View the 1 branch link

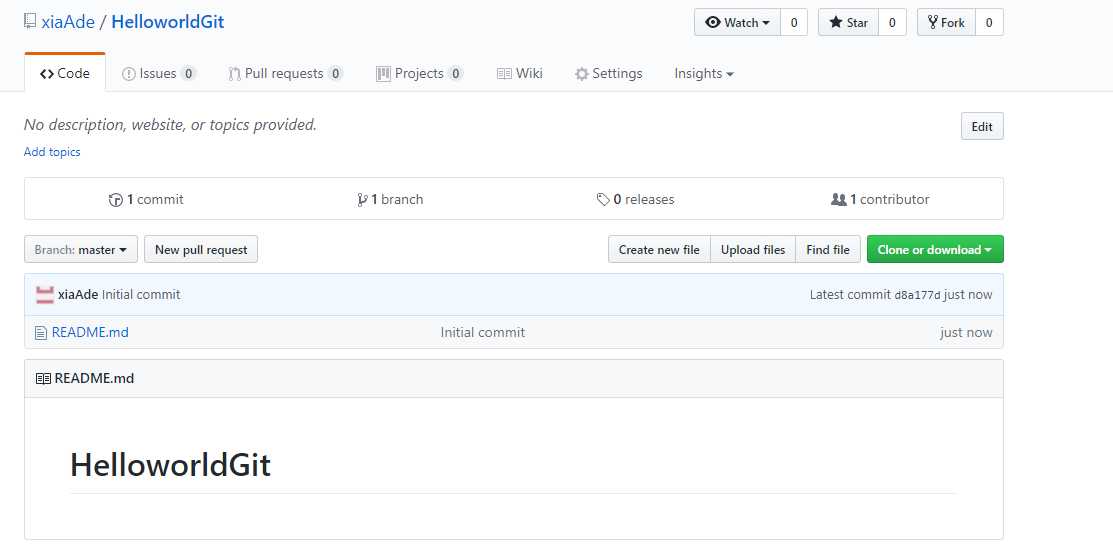click(x=390, y=199)
